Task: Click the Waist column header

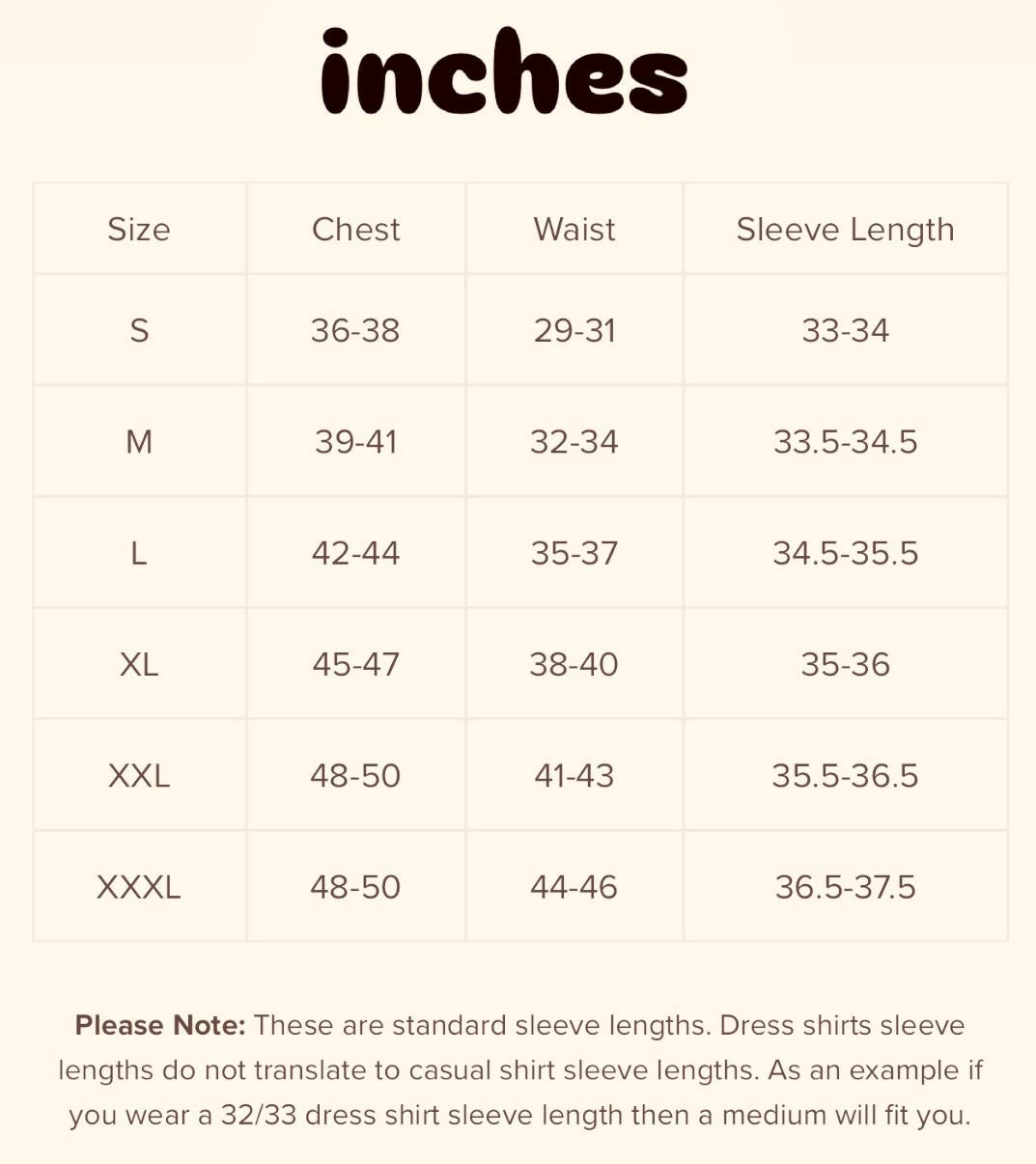Action: (574, 230)
